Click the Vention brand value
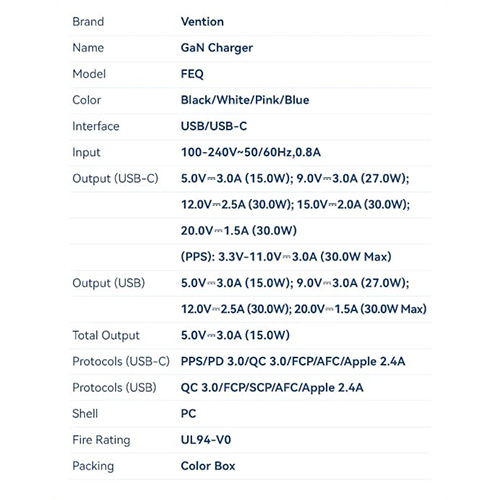This screenshot has width=500, height=500. (x=202, y=22)
